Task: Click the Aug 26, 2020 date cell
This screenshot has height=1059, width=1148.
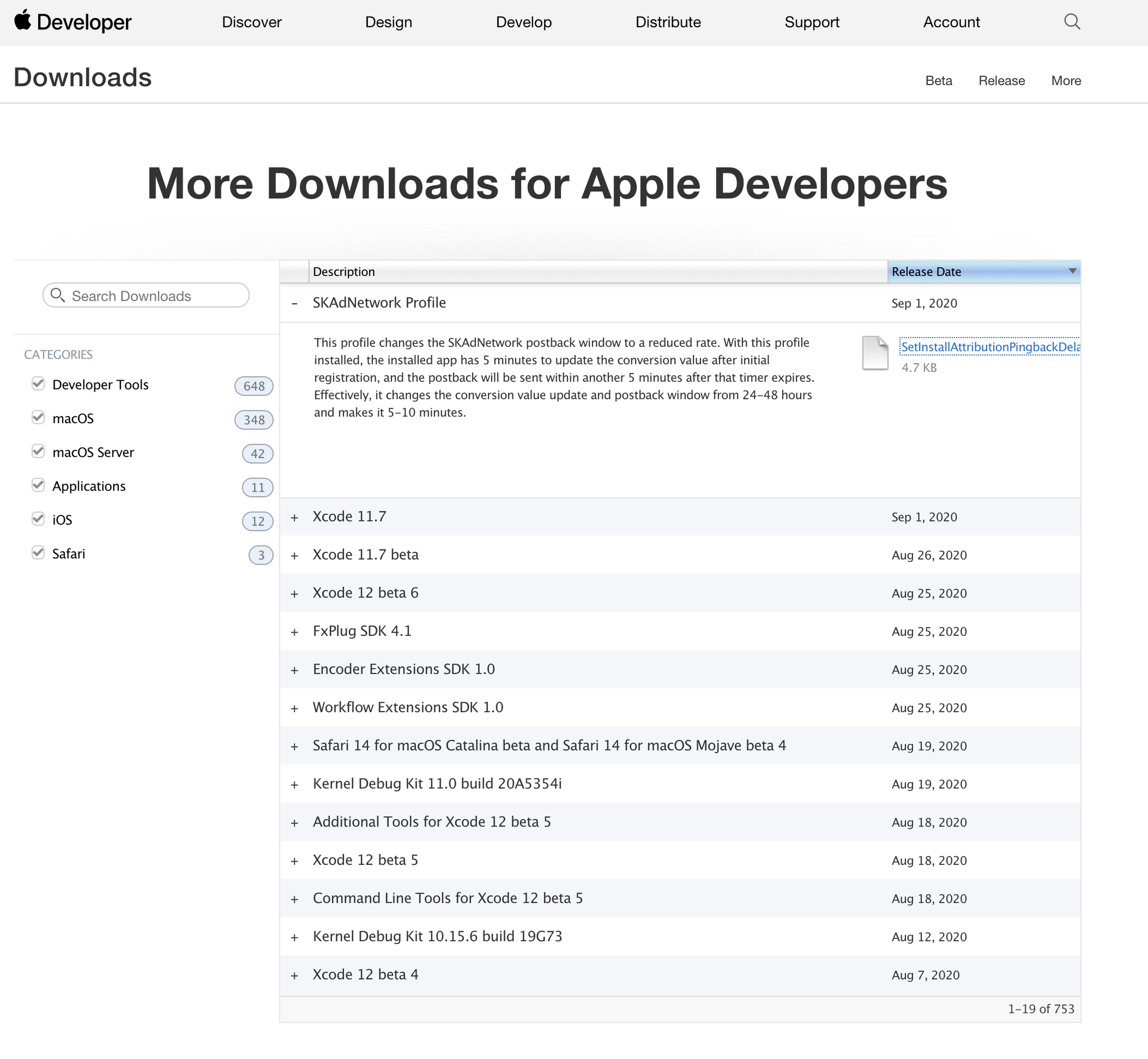Action: (x=929, y=555)
